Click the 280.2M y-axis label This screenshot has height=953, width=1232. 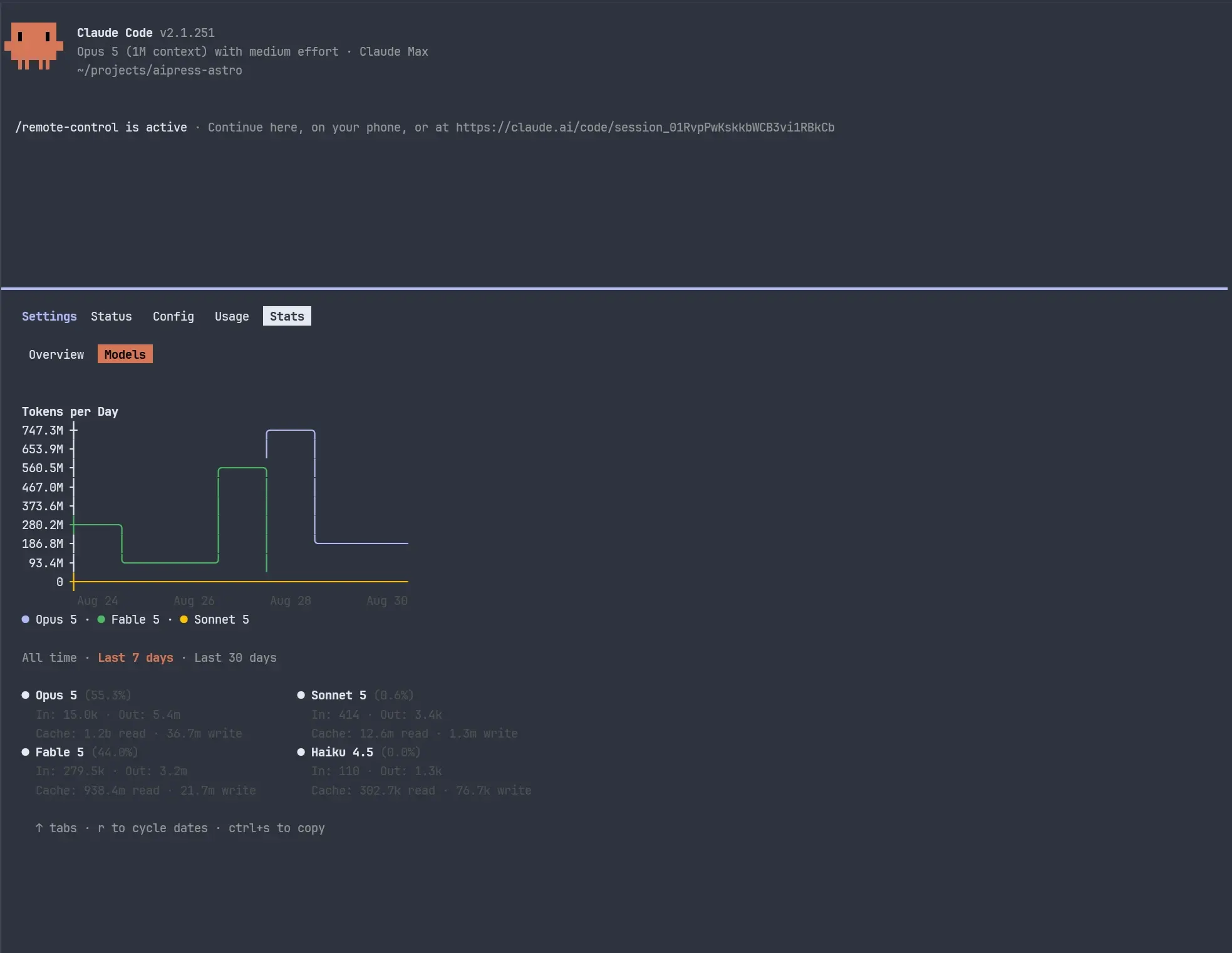(x=43, y=525)
